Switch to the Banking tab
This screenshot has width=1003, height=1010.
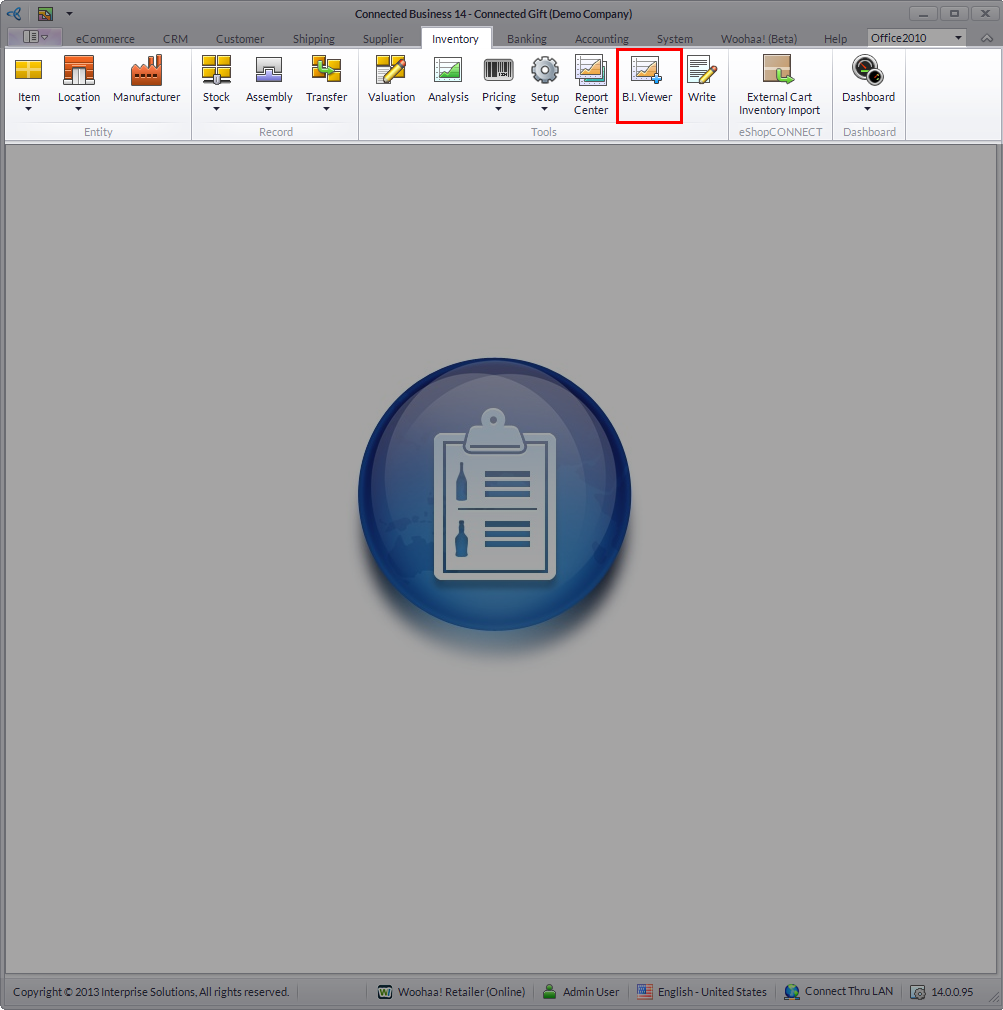point(526,39)
